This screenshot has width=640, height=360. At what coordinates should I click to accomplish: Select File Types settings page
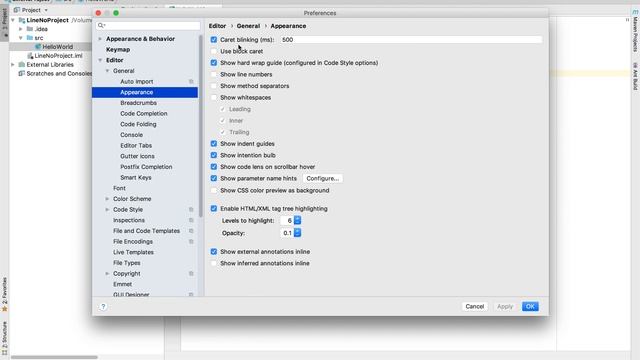pyautogui.click(x=127, y=263)
